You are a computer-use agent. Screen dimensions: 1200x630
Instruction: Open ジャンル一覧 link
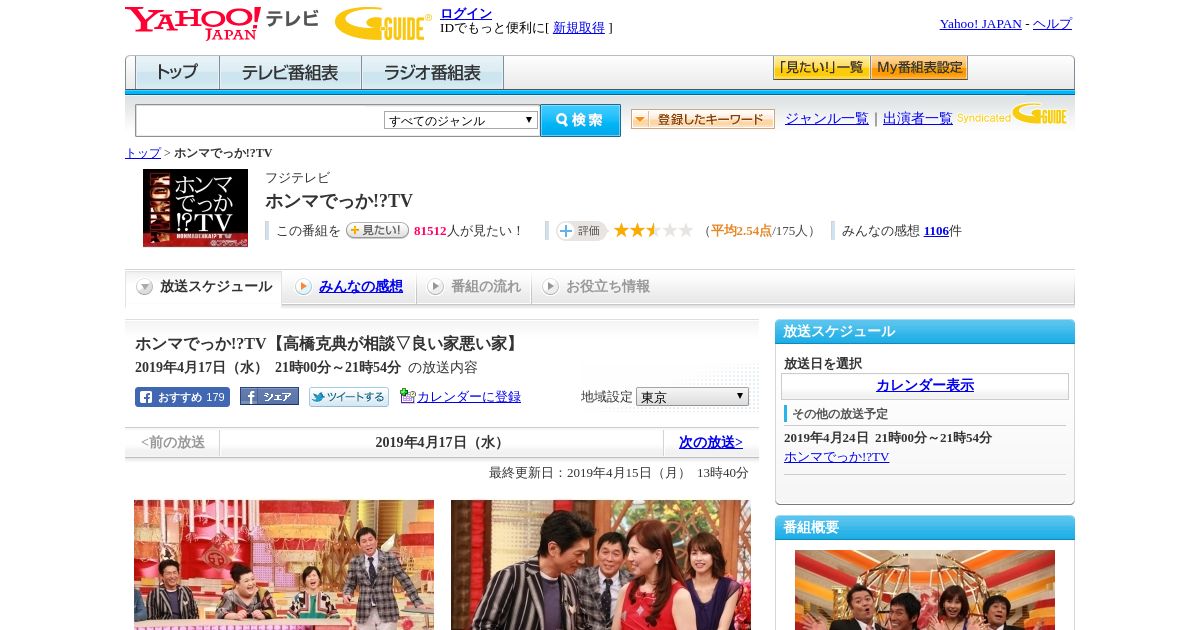pyautogui.click(x=827, y=119)
